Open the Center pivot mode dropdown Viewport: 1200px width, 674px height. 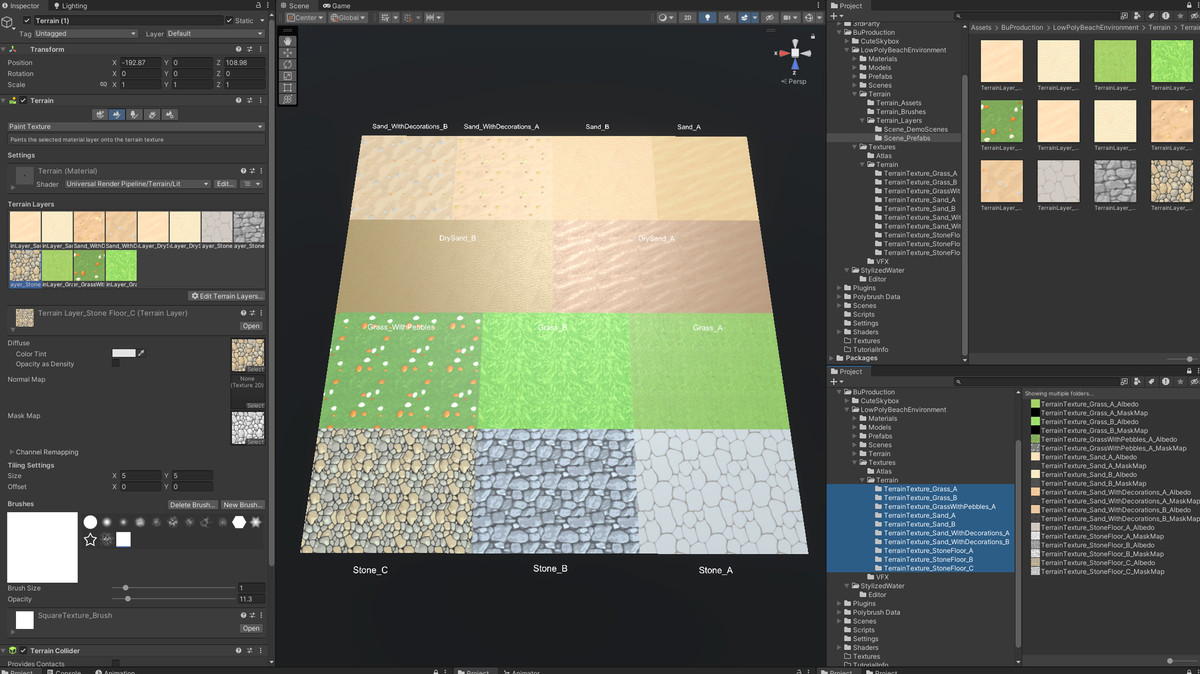click(x=305, y=18)
